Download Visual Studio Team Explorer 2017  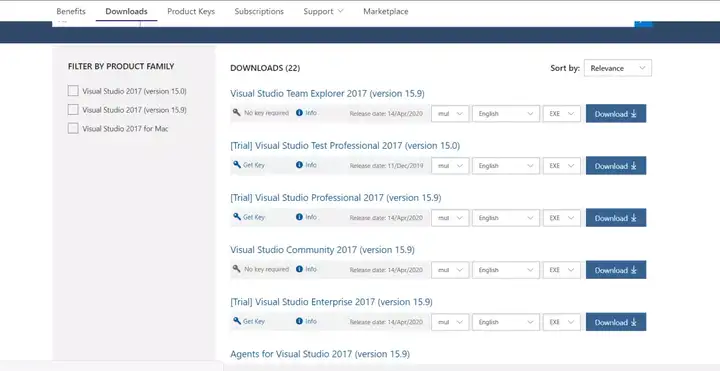tap(616, 114)
